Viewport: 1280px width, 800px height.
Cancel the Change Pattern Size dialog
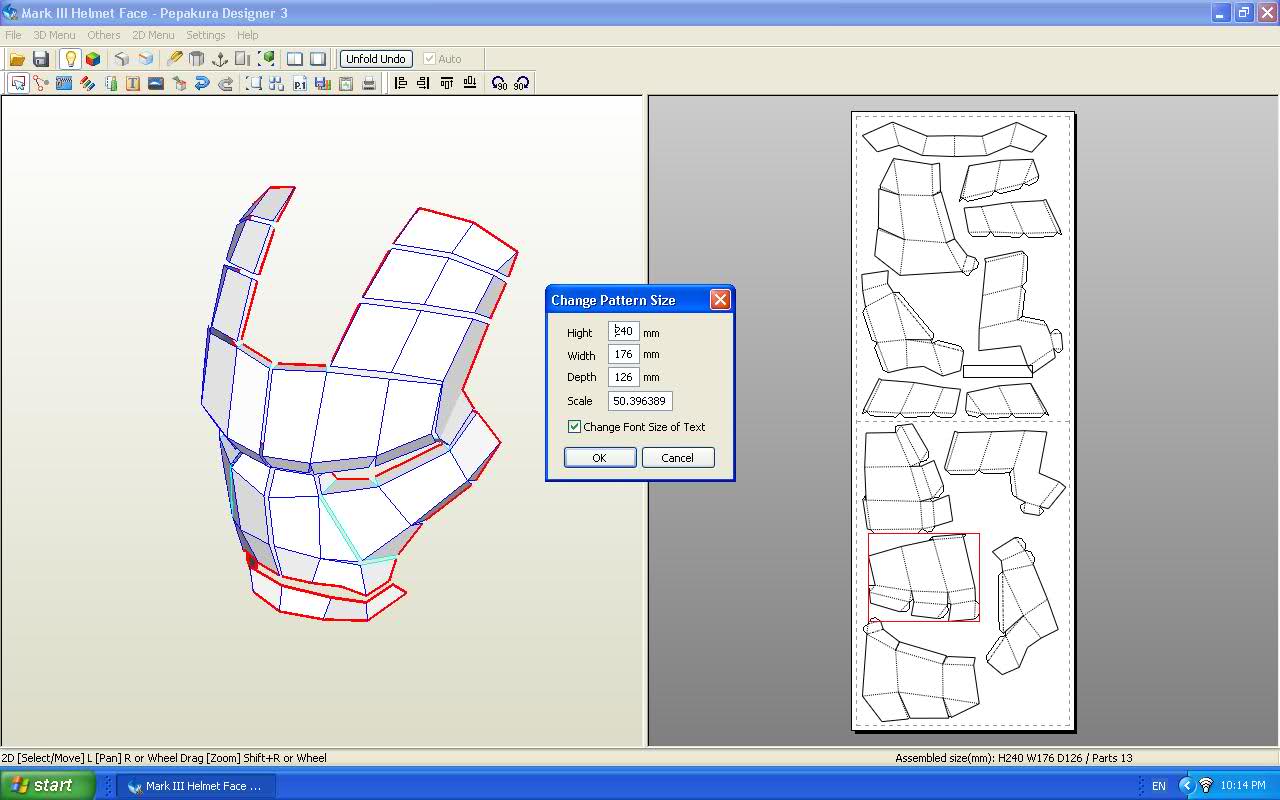click(x=677, y=457)
